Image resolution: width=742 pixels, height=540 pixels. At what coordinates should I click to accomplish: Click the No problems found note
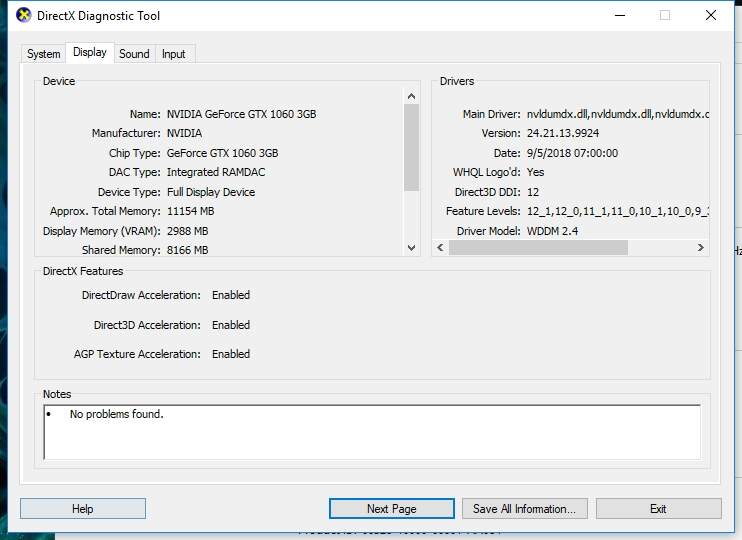click(x=116, y=414)
